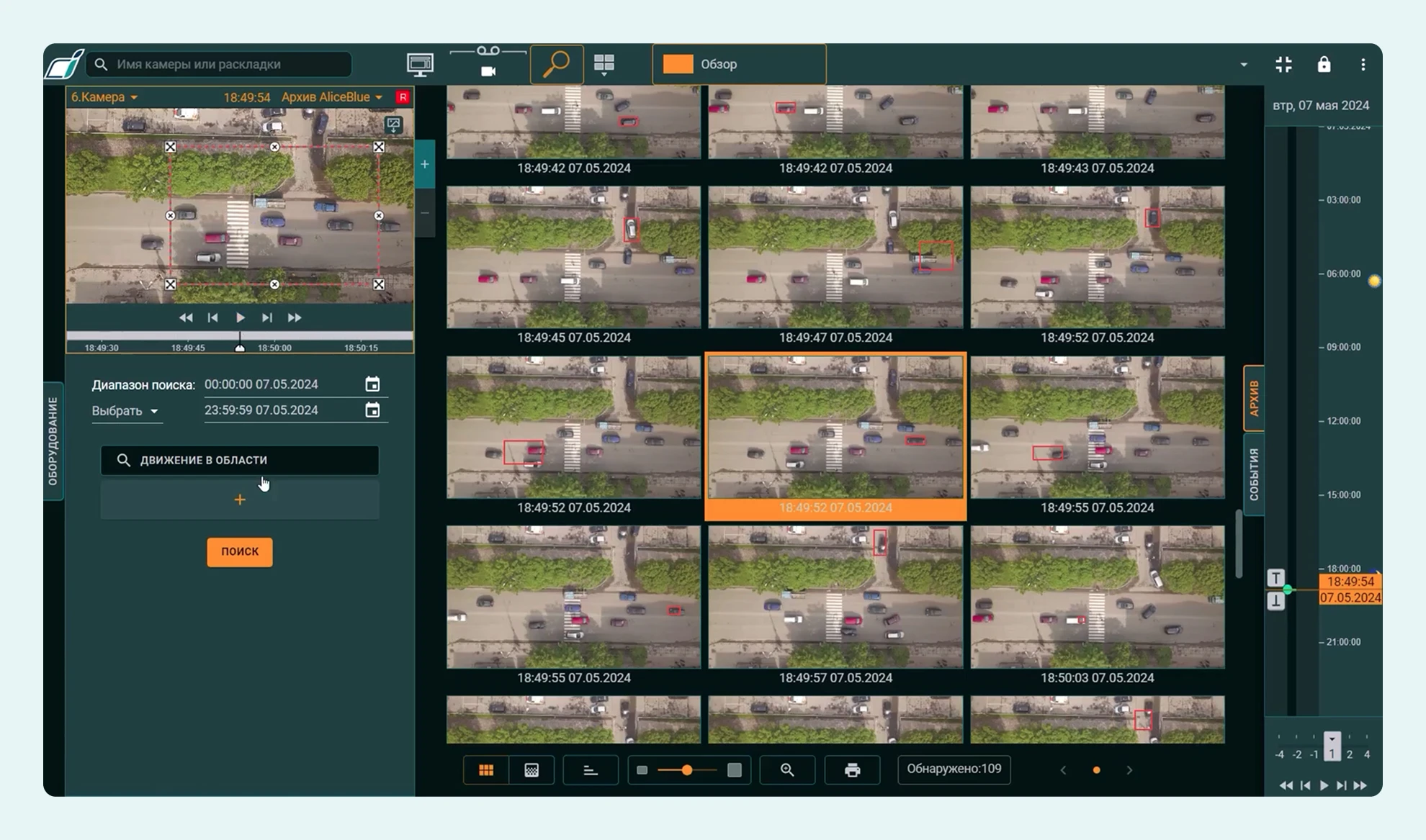This screenshot has width=1426, height=840.
Task: Click the zoom magnifier icon in results toolbar
Action: [787, 770]
